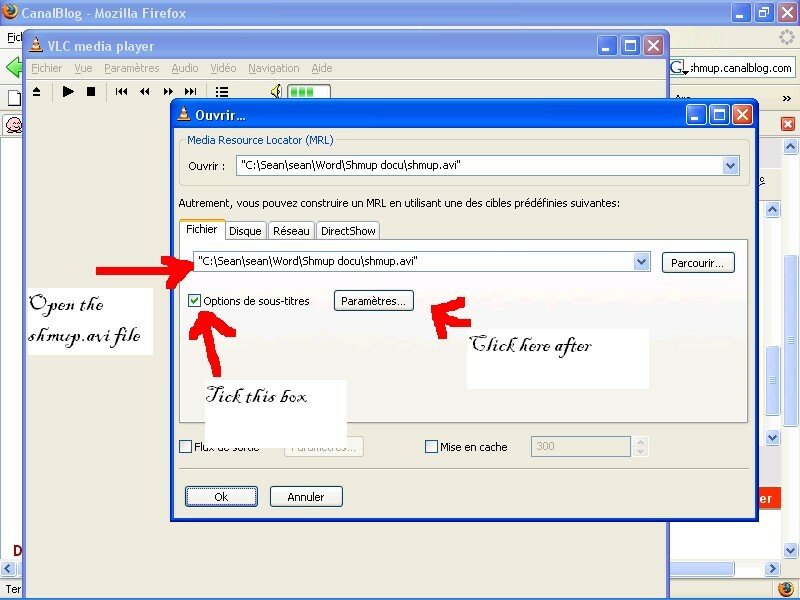Click the VLC cone icon in VLC title bar
The width and height of the screenshot is (800, 600).
(36, 45)
